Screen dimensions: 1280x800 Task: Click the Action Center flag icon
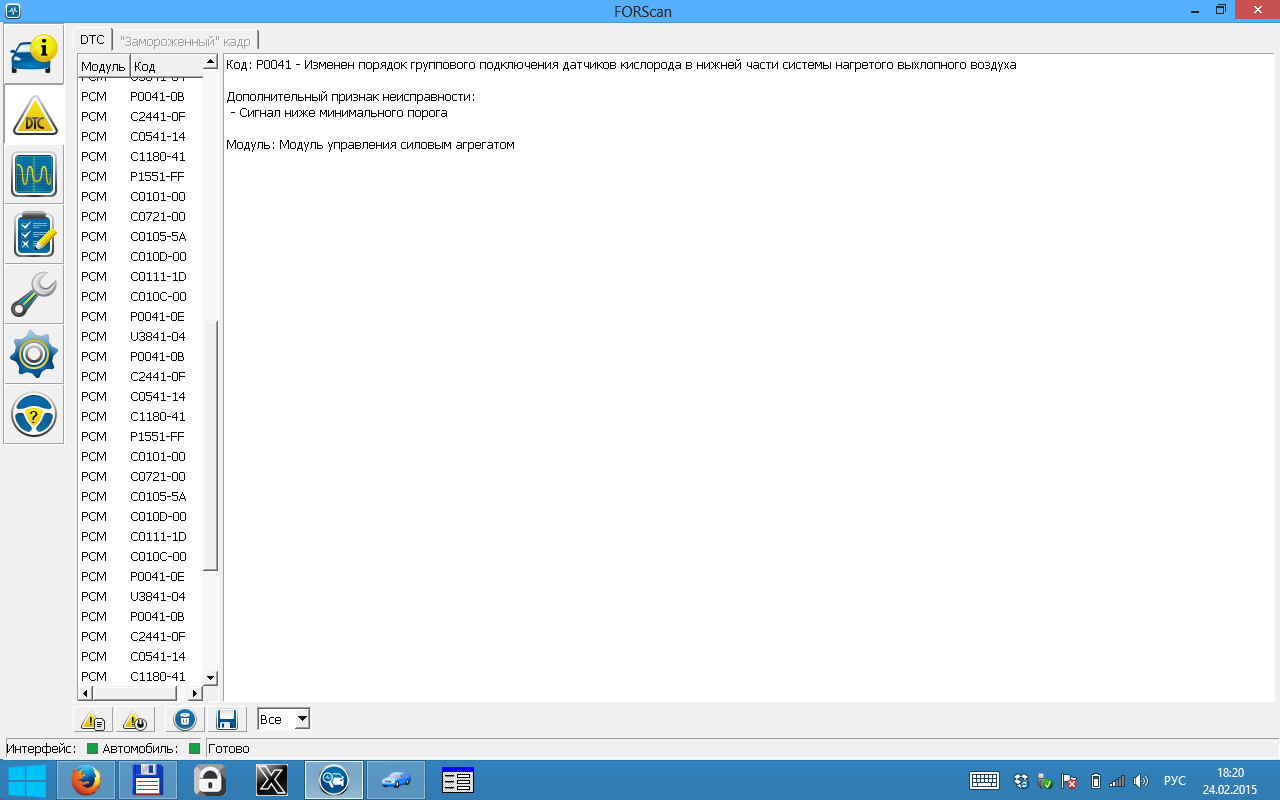[x=1069, y=781]
